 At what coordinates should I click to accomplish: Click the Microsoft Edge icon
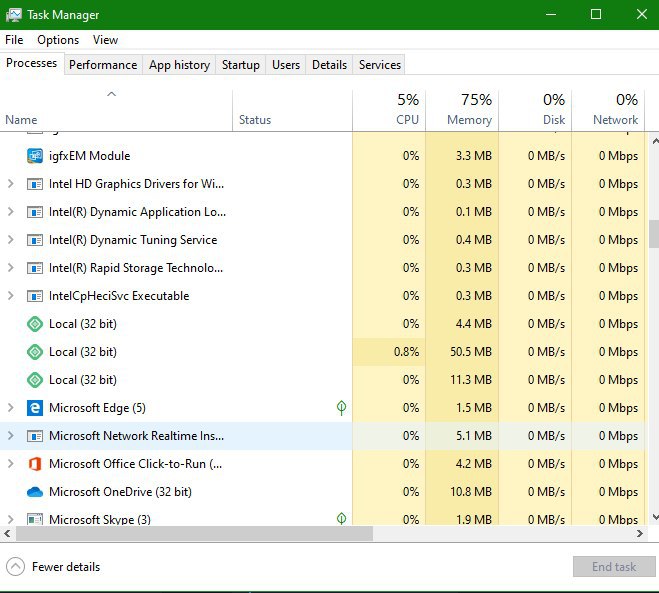click(35, 408)
